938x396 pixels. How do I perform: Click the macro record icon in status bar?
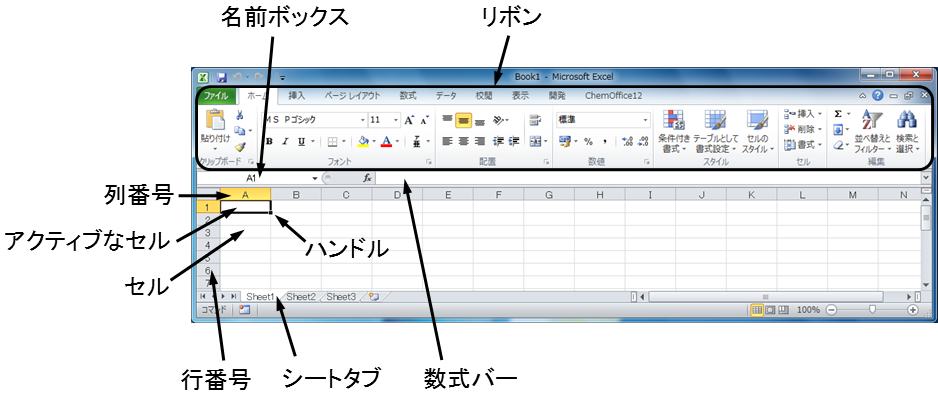tap(244, 310)
